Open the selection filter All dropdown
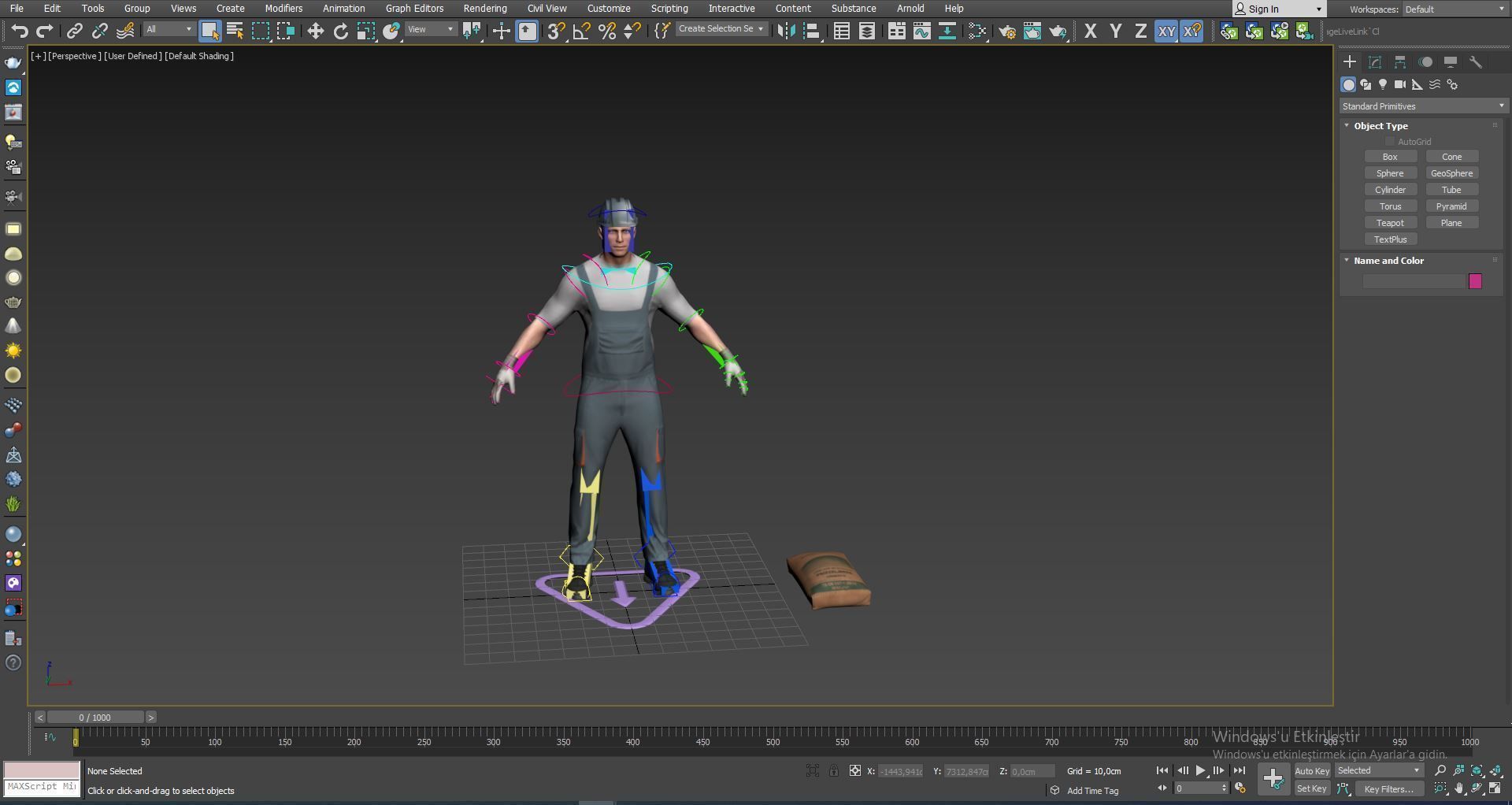Image resolution: width=1512 pixels, height=805 pixels. (169, 30)
